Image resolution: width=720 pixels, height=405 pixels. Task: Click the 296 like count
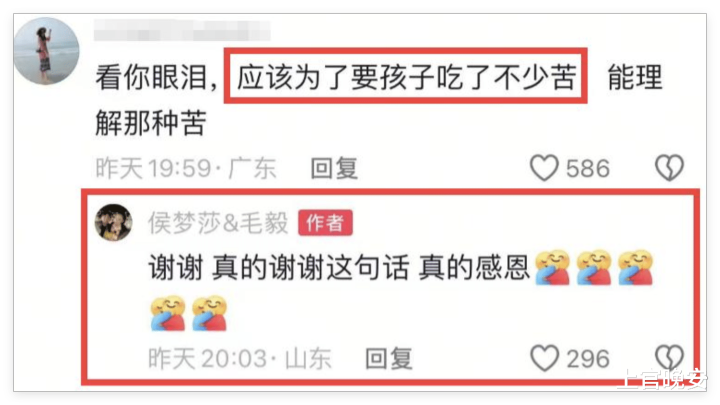(x=588, y=359)
